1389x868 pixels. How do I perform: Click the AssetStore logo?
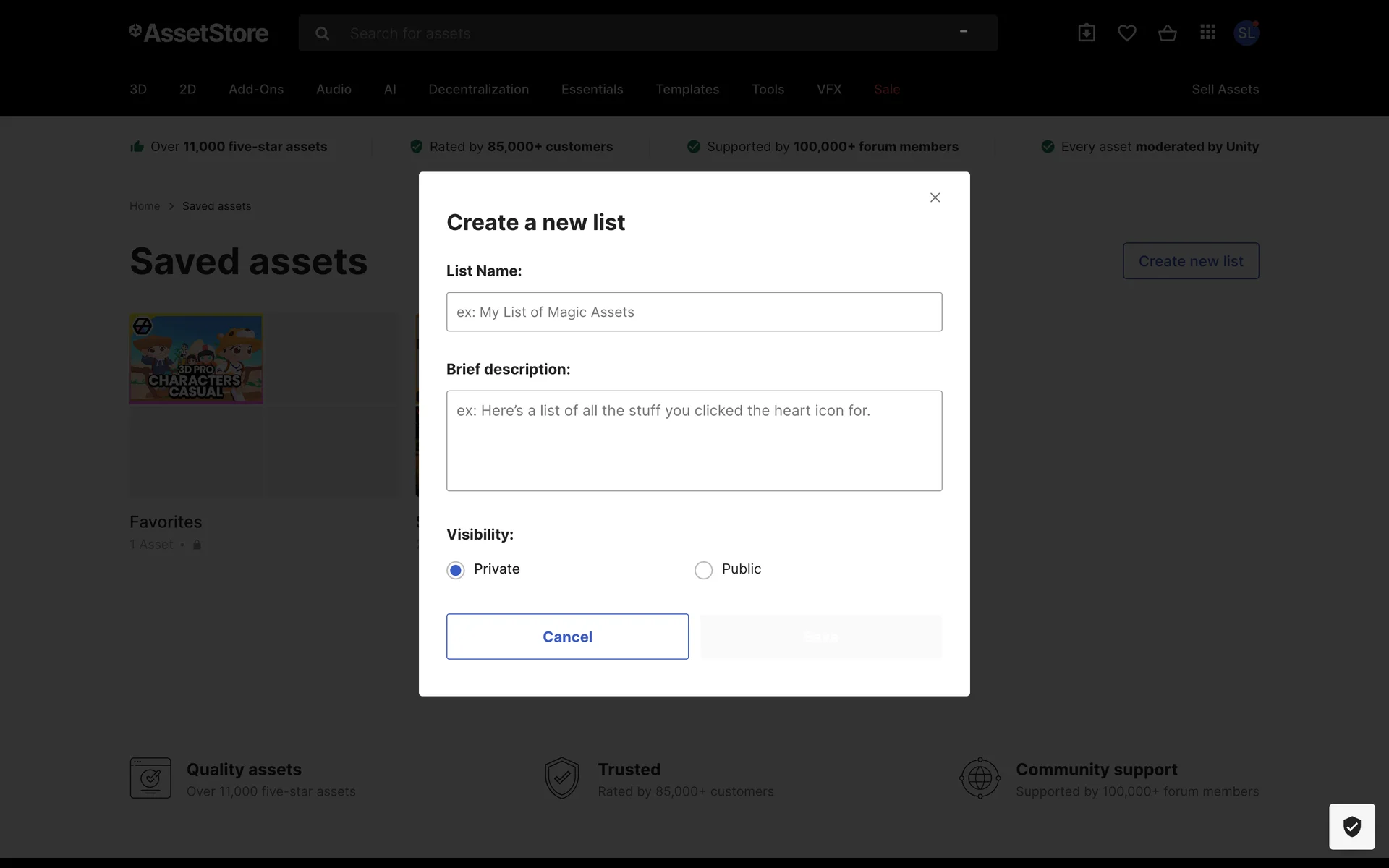click(199, 33)
